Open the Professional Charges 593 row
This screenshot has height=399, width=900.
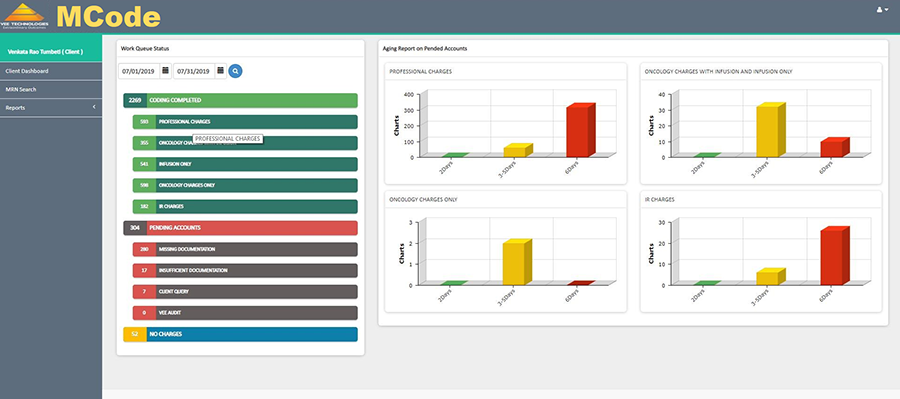pos(245,122)
